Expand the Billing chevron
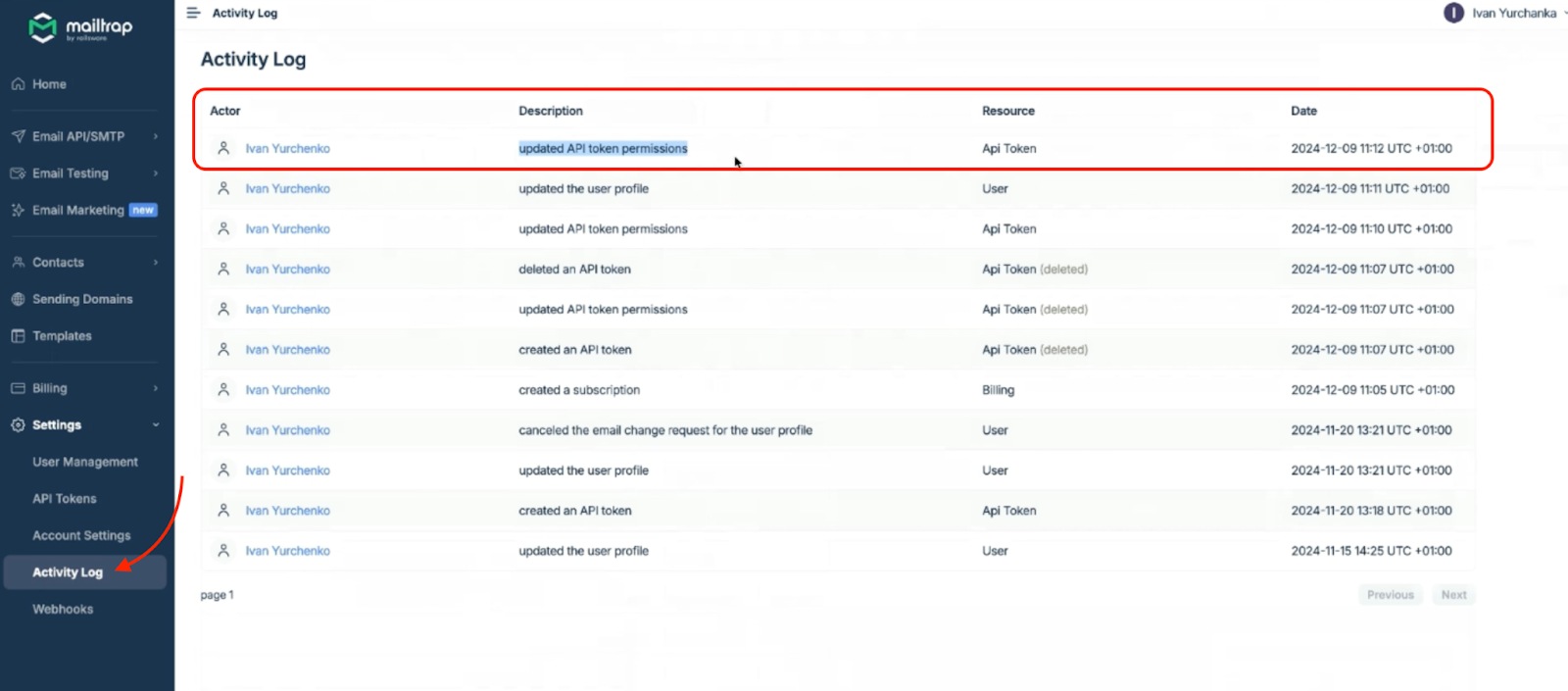The height and width of the screenshot is (691, 1568). [x=156, y=388]
